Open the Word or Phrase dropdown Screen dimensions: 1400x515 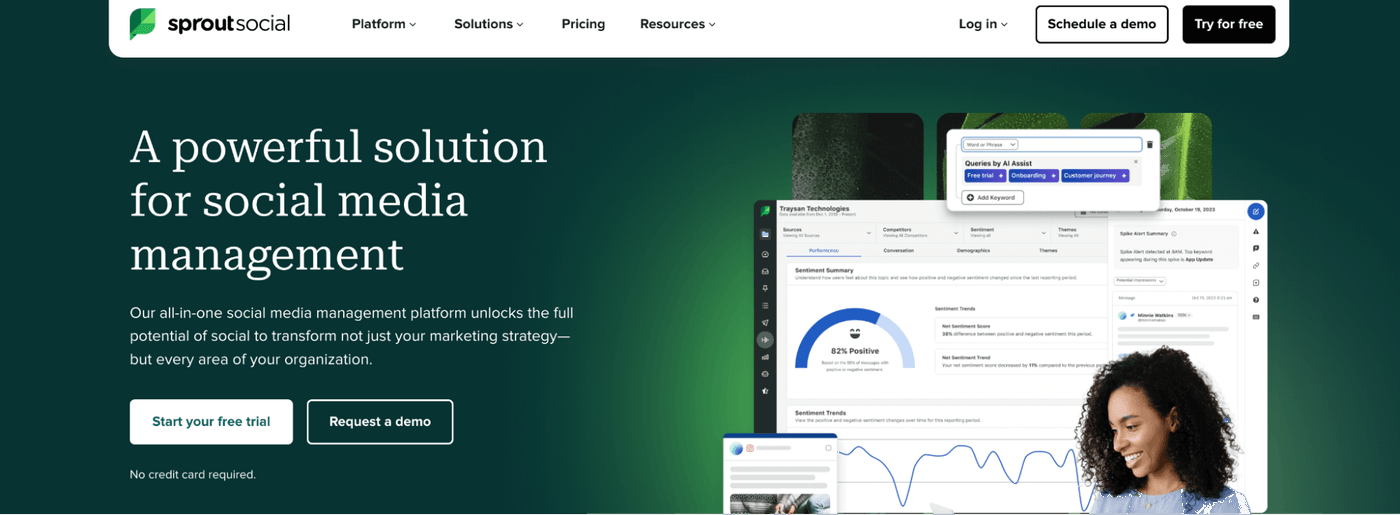point(990,145)
